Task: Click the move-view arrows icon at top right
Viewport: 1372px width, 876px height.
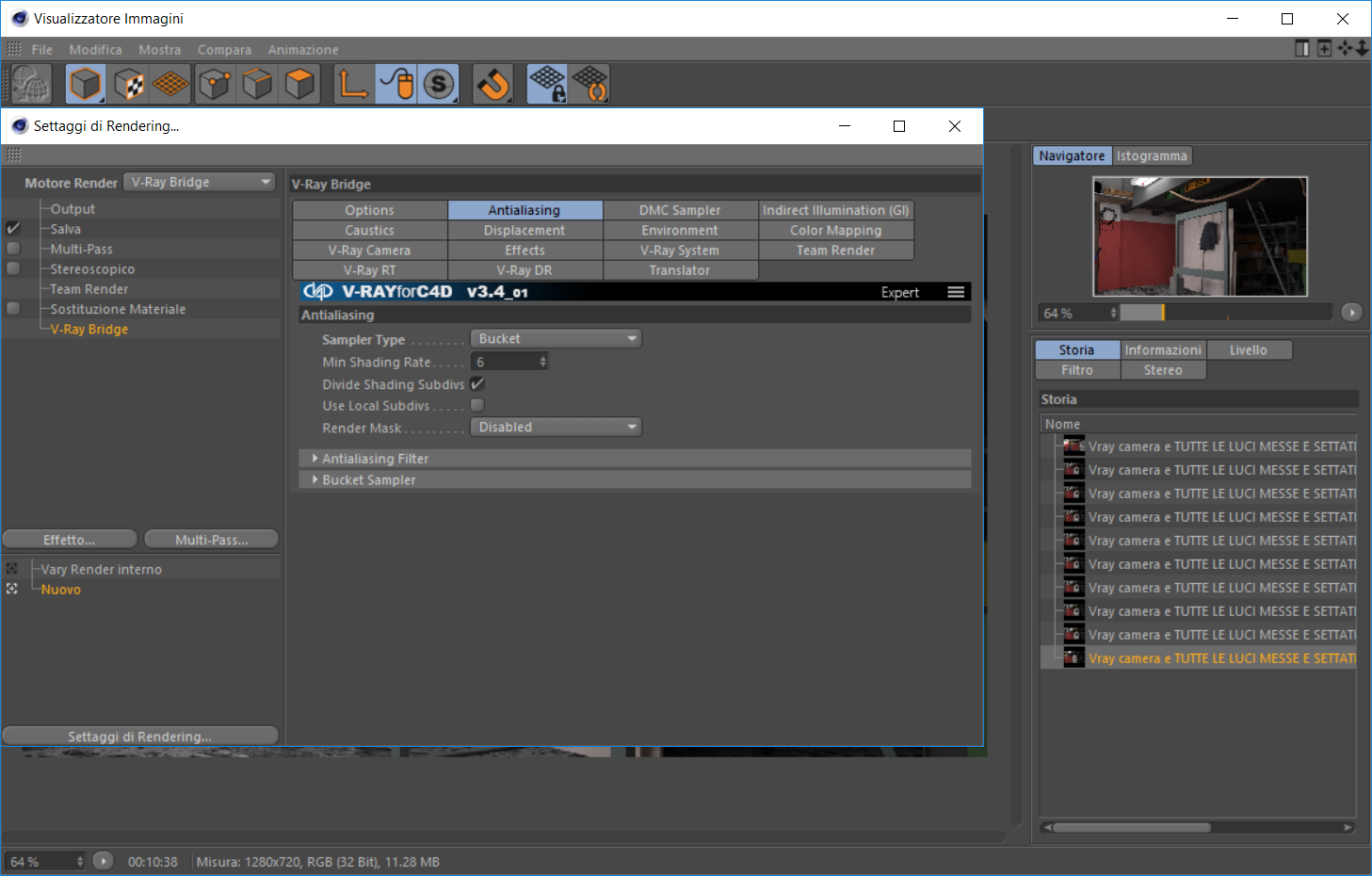Action: (1345, 48)
